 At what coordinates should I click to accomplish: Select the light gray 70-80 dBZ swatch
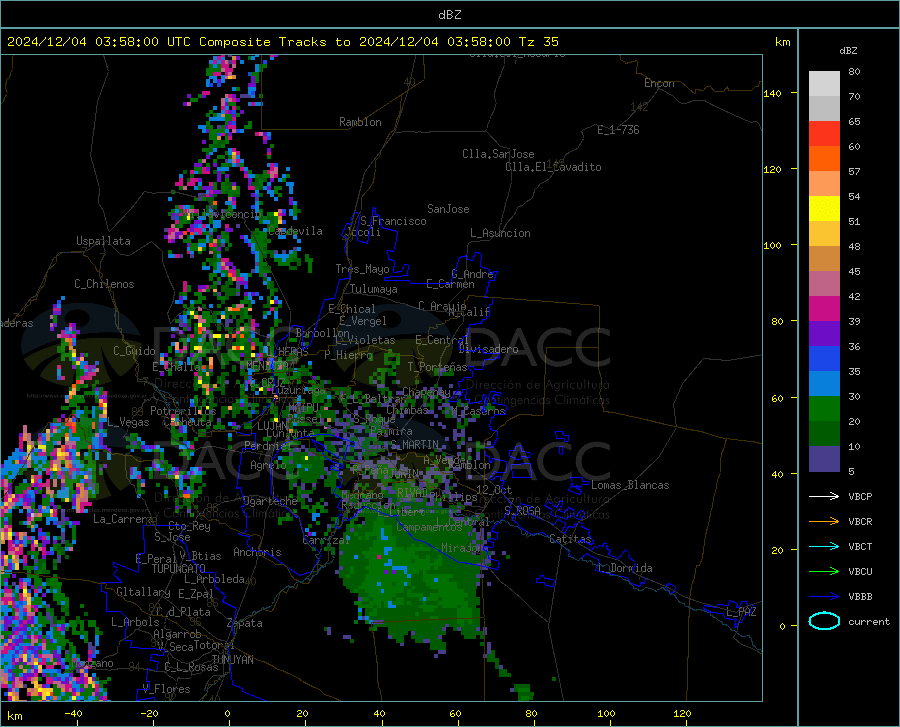824,83
